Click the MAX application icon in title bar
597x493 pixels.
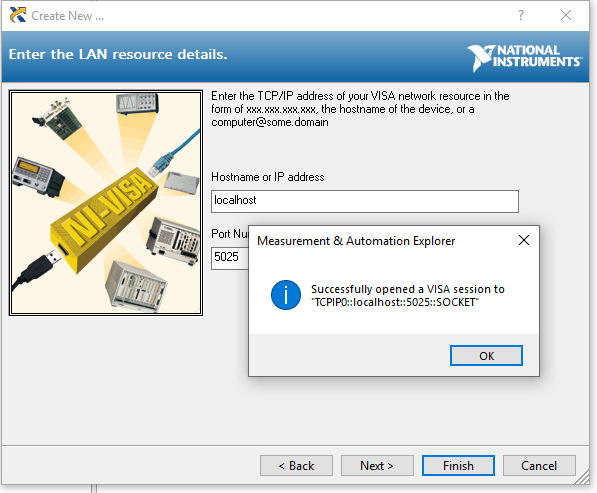[x=18, y=15]
